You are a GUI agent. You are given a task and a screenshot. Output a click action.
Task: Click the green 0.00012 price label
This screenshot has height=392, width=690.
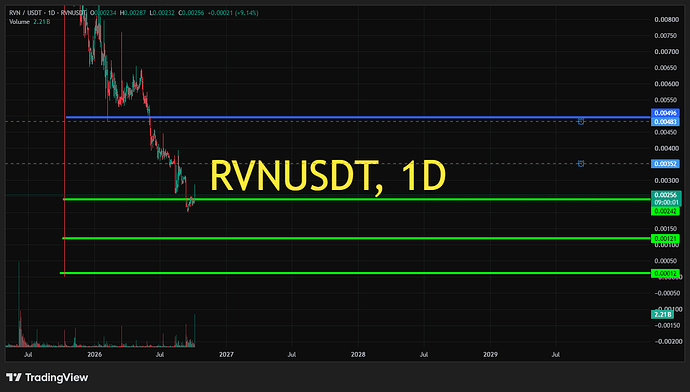tap(665, 274)
